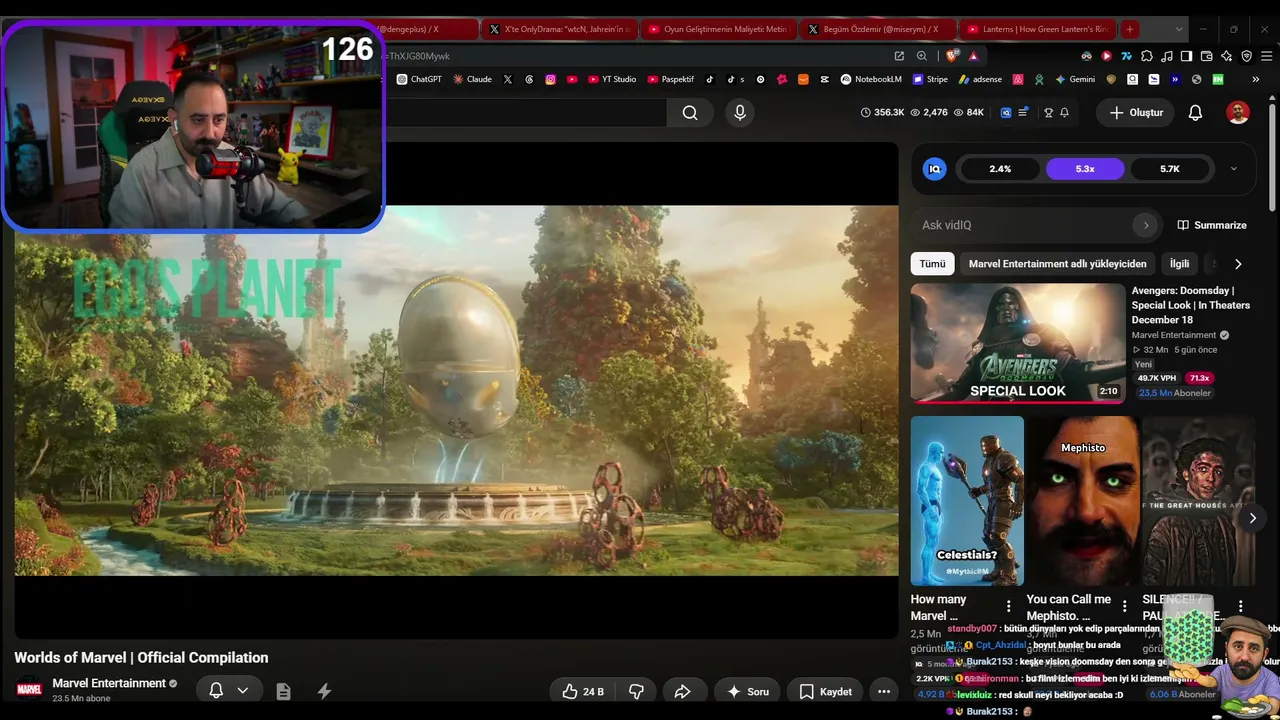Open YouTube notifications bell in header
The height and width of the screenshot is (720, 1280).
1195,113
